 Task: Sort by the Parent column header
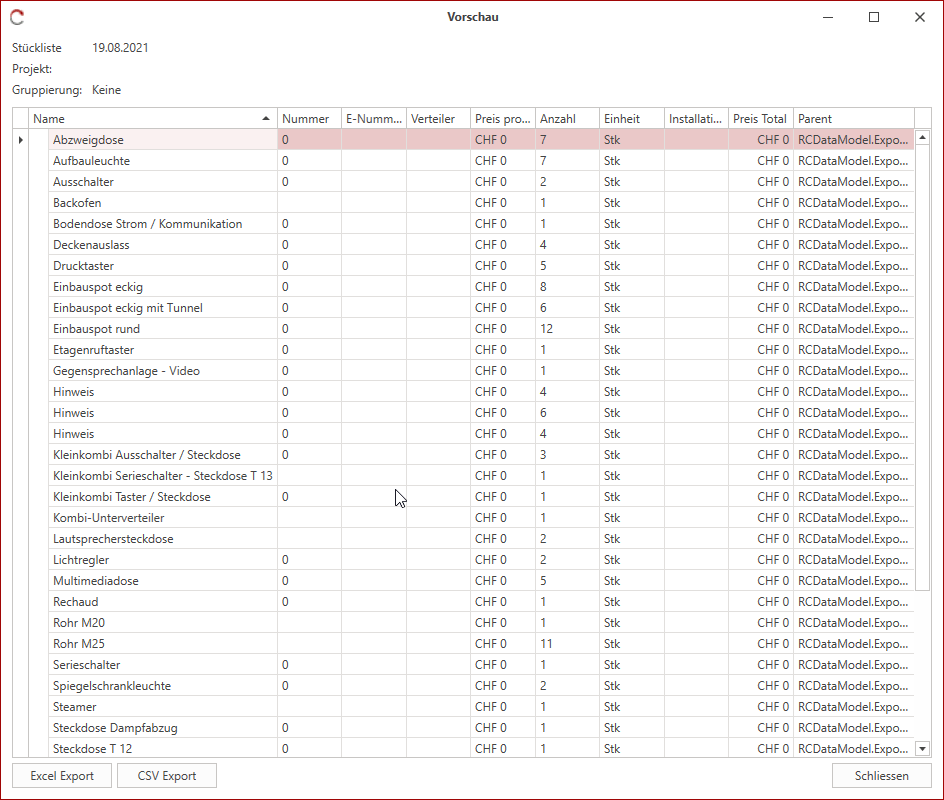854,119
